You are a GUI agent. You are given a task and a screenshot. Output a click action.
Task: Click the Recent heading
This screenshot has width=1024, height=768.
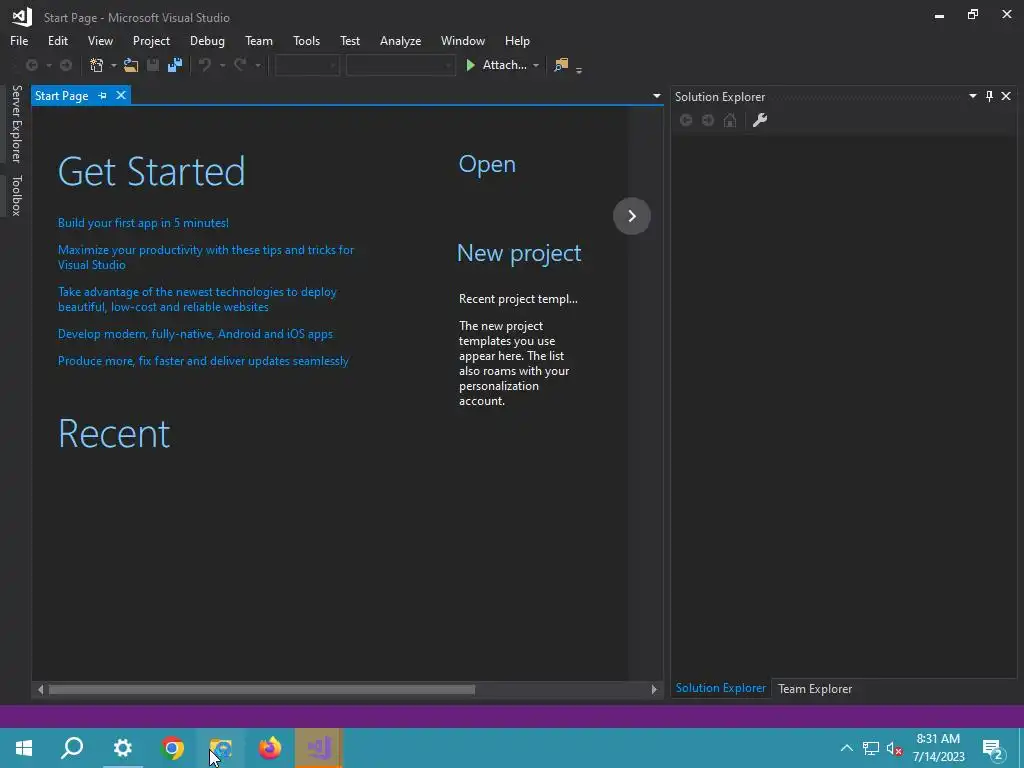114,434
